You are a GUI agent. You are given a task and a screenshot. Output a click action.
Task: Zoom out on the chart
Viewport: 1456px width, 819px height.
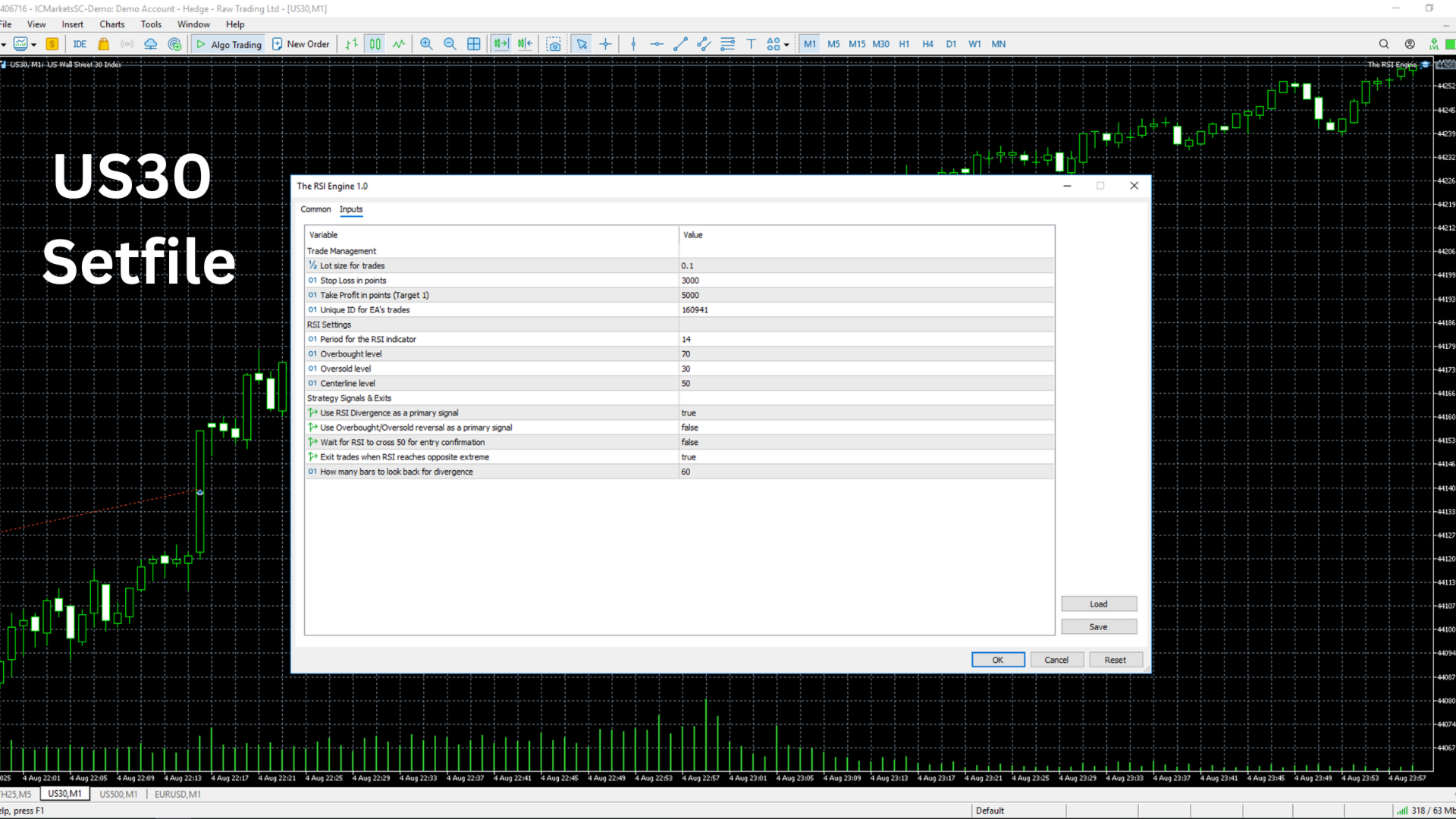tap(450, 44)
